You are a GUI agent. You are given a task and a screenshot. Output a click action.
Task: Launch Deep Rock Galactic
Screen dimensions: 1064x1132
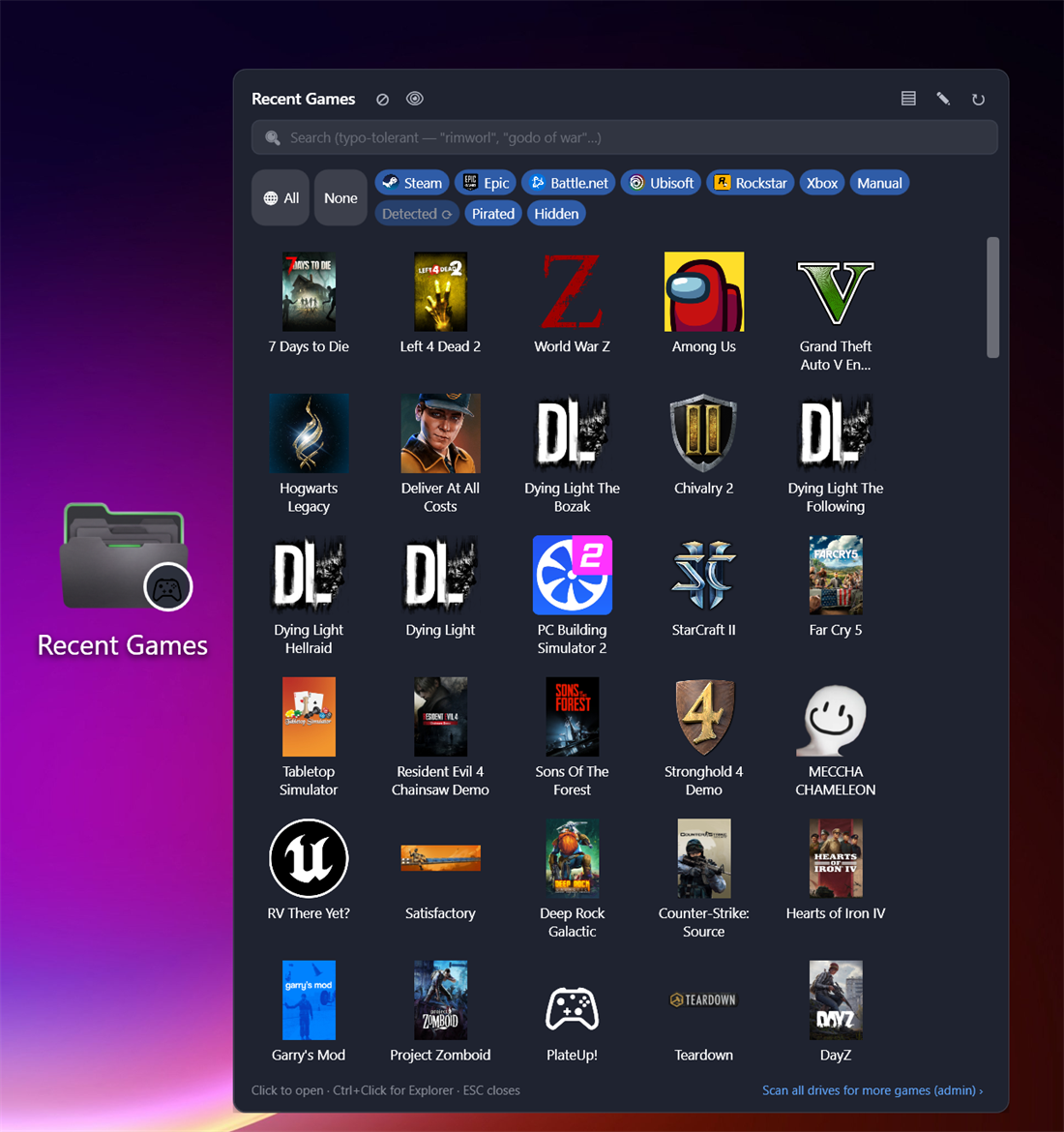pyautogui.click(x=572, y=858)
